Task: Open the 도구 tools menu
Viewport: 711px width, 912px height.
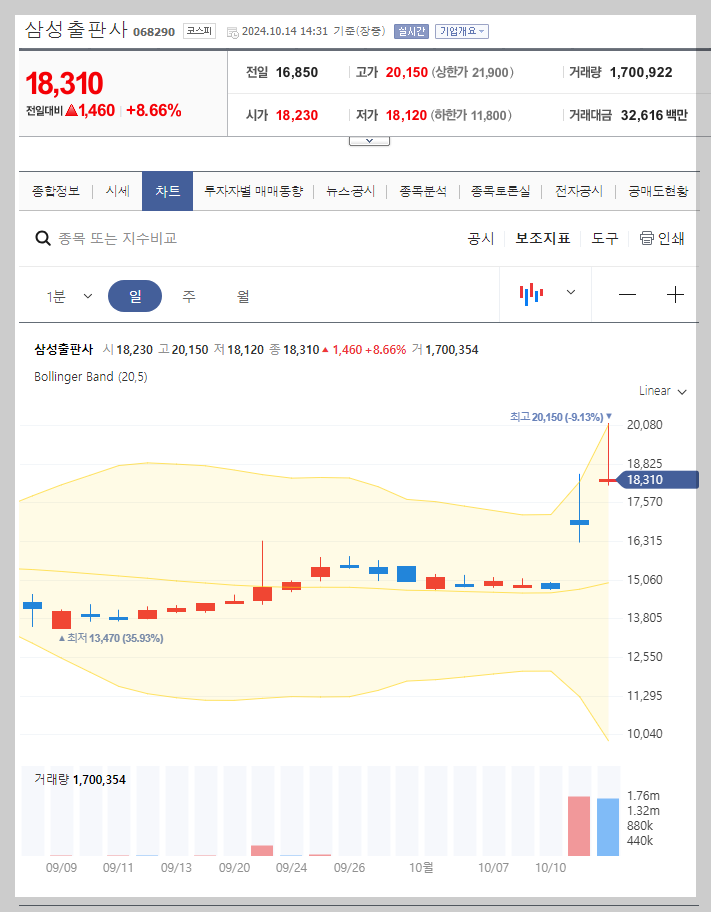Action: (x=605, y=238)
